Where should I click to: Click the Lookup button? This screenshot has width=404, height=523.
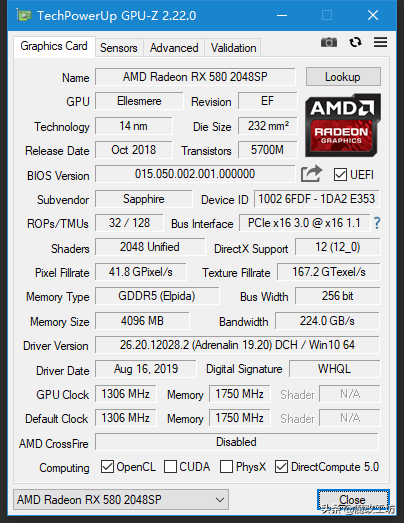point(343,77)
